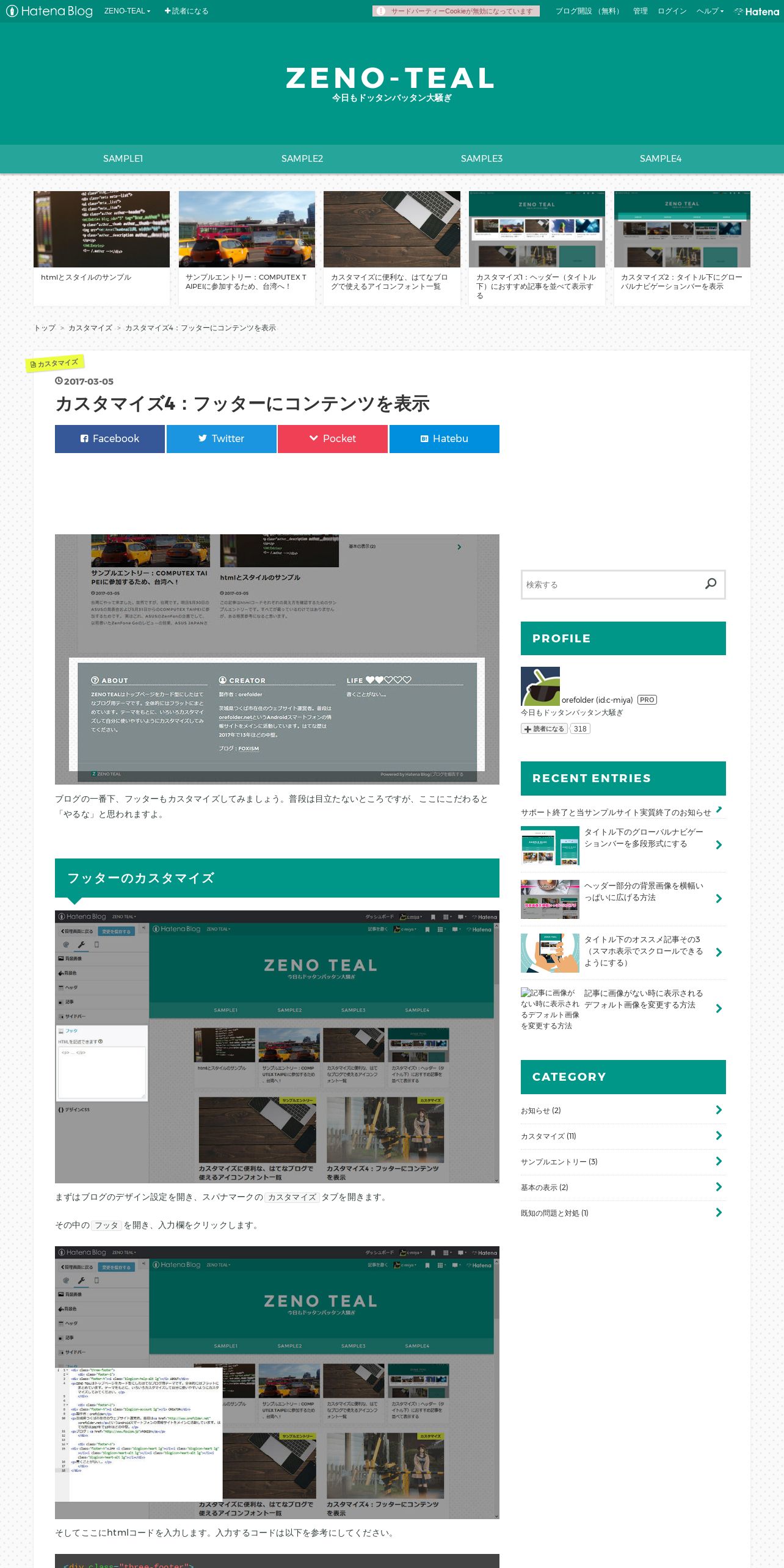Open サンプルエントリー (3) category
Screen dimensions: 784x1568
559,1162
